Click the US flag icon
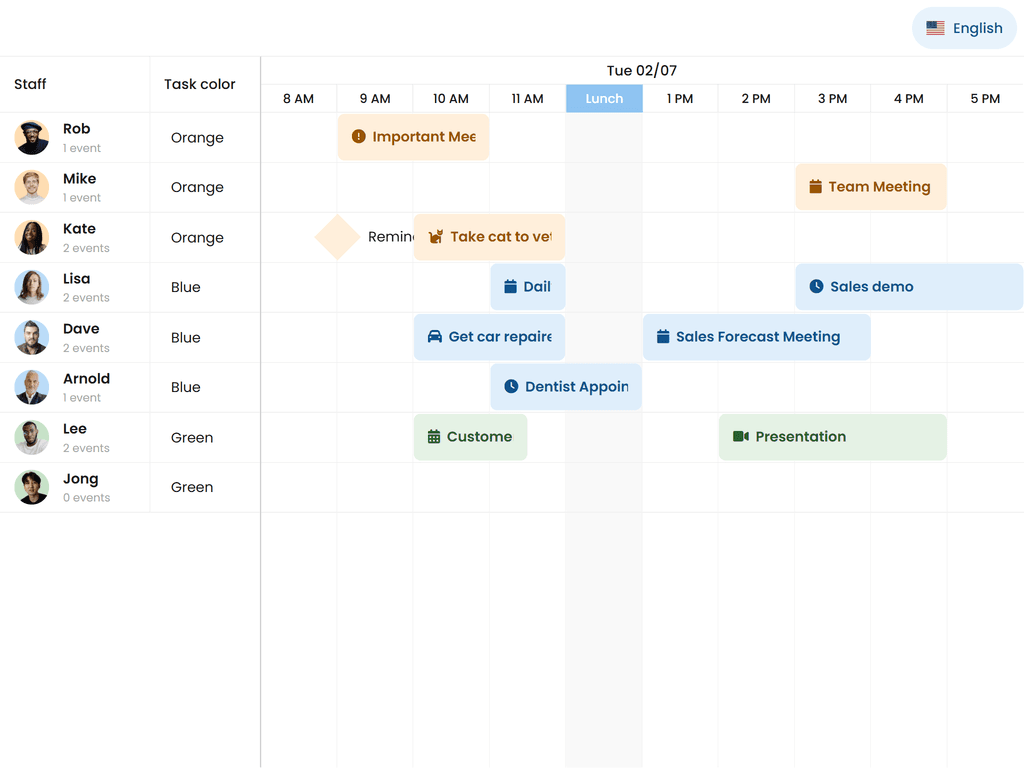This screenshot has width=1024, height=768. [935, 28]
